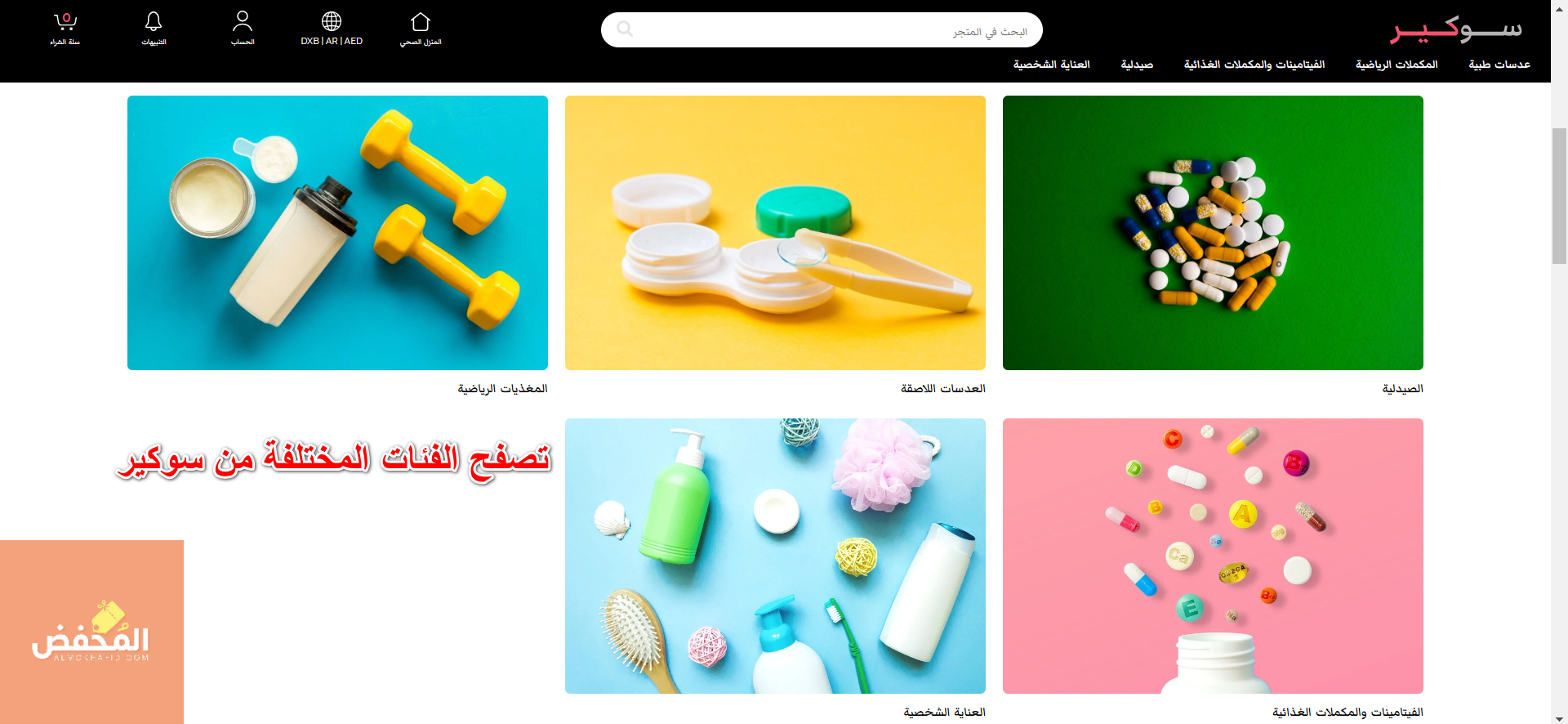
Task: Open the account user icon
Action: (x=243, y=21)
